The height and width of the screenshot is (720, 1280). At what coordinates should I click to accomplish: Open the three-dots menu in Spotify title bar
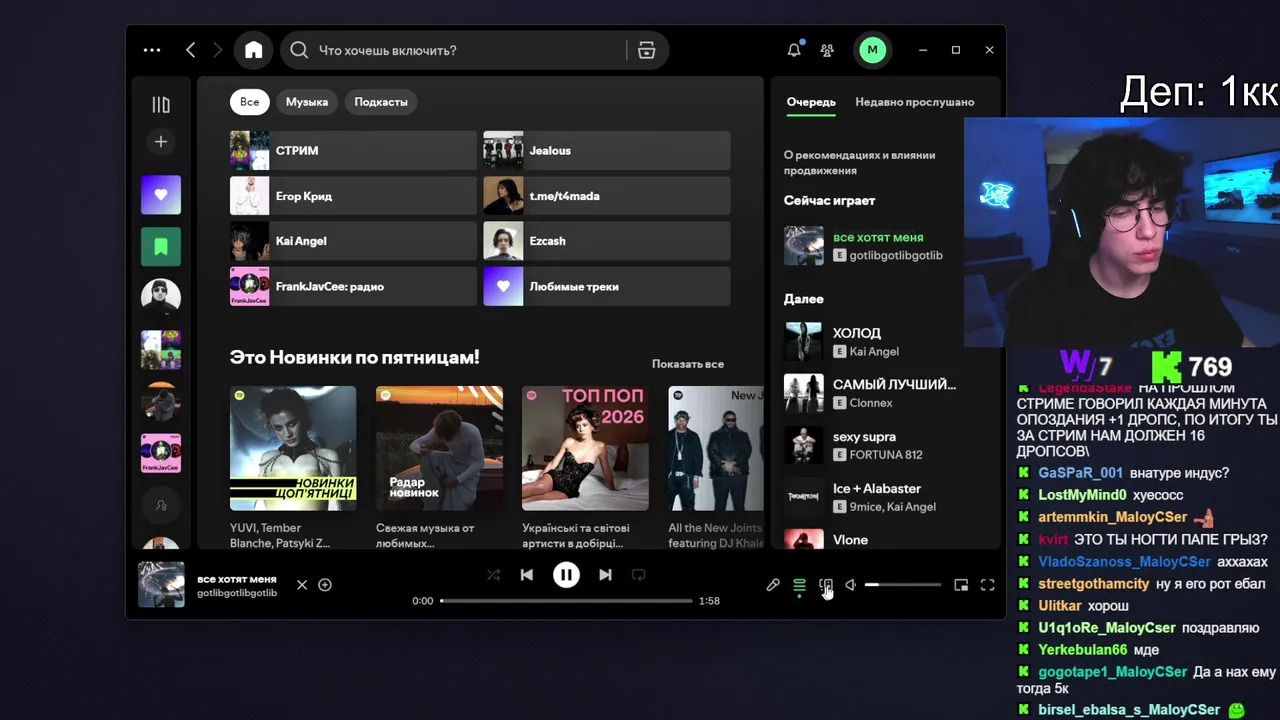(152, 50)
